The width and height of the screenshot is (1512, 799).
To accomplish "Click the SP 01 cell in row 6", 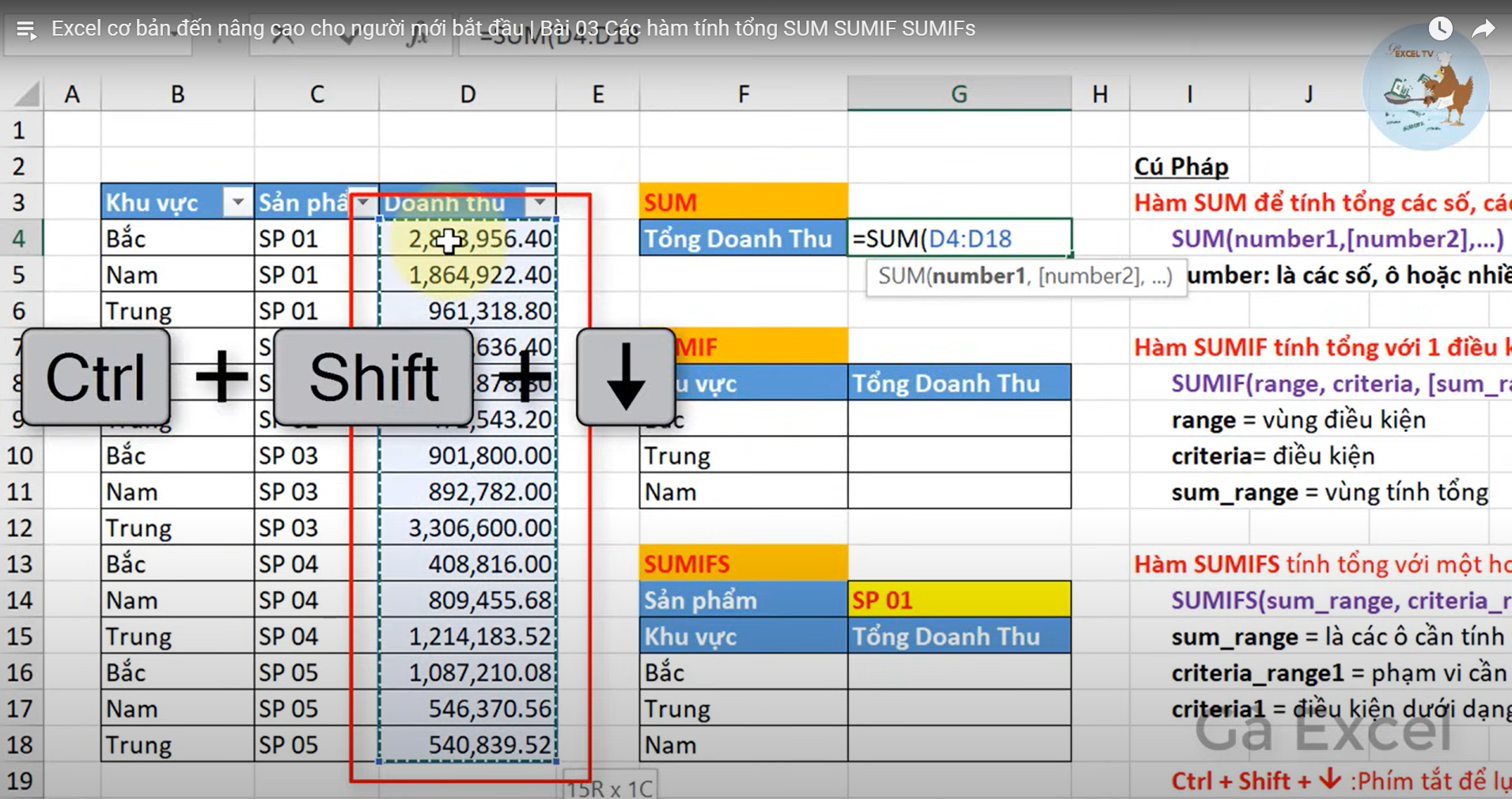I will (316, 311).
